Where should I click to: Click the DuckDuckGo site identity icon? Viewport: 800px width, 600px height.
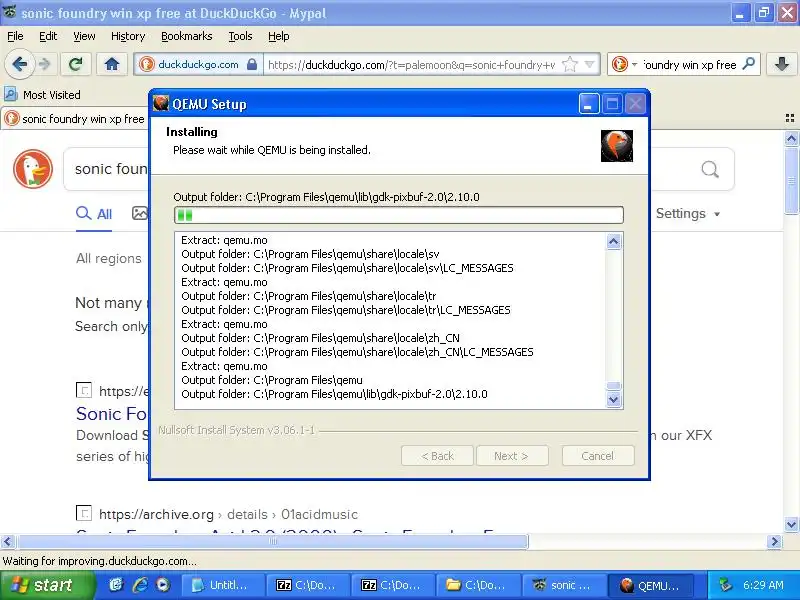click(147, 64)
